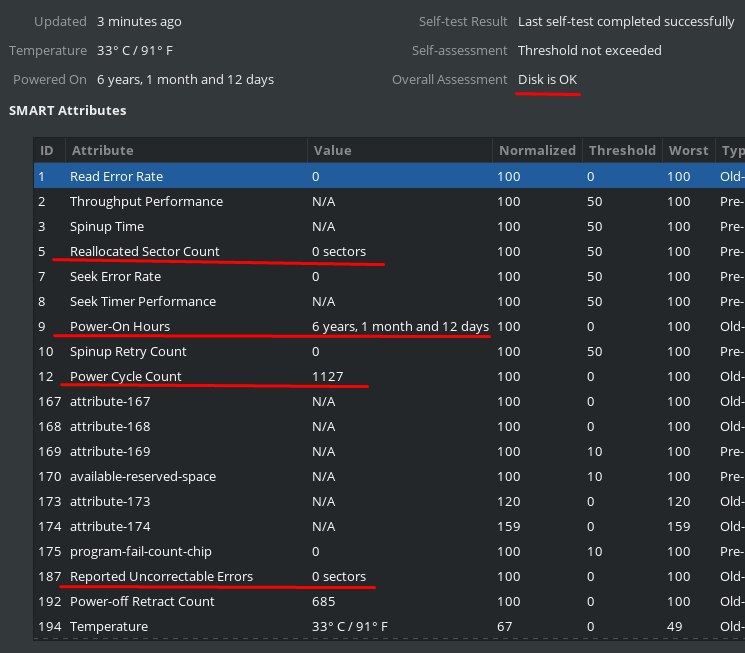Screen dimensions: 745x653
Task: Select the Spinup Retry Count row
Action: pyautogui.click(x=389, y=352)
